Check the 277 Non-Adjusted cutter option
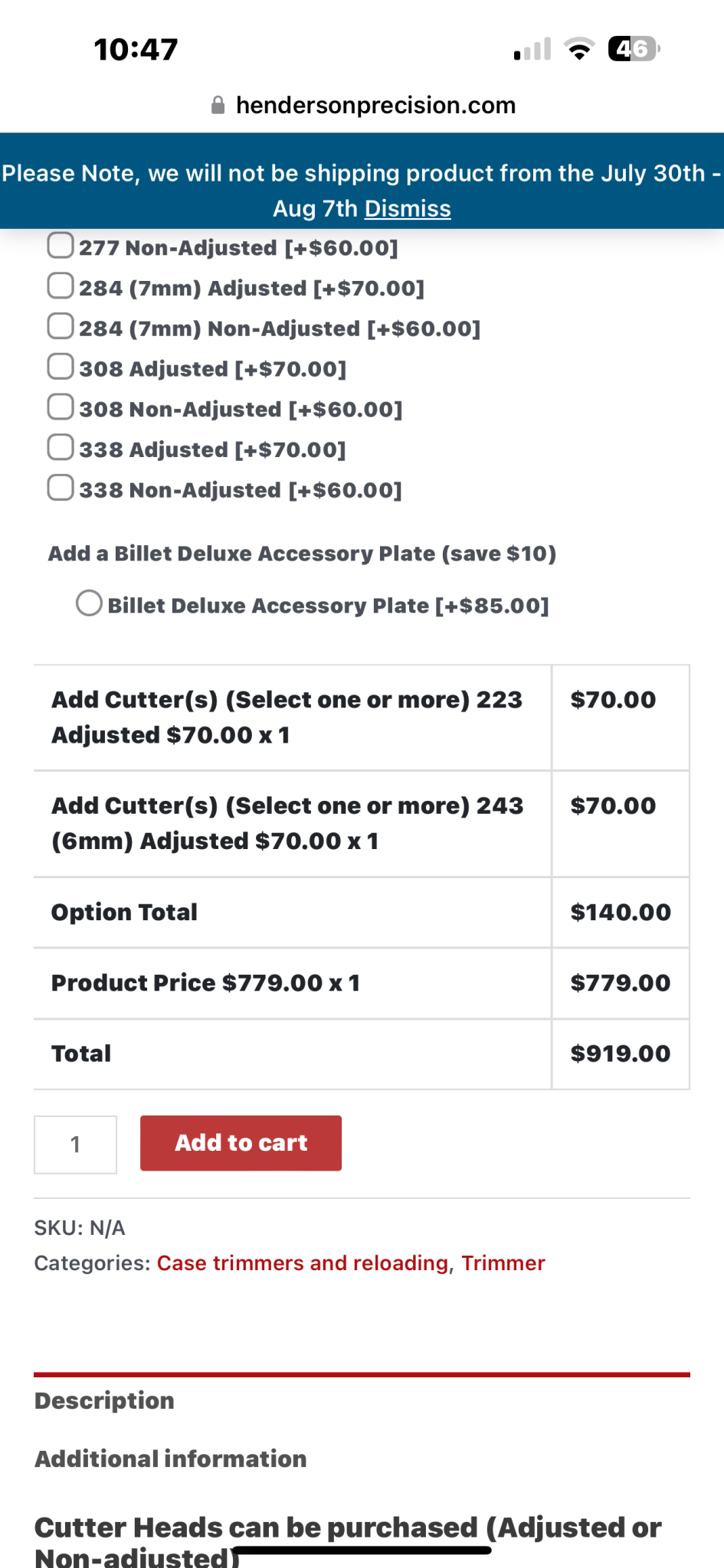724x1568 pixels. (x=61, y=246)
